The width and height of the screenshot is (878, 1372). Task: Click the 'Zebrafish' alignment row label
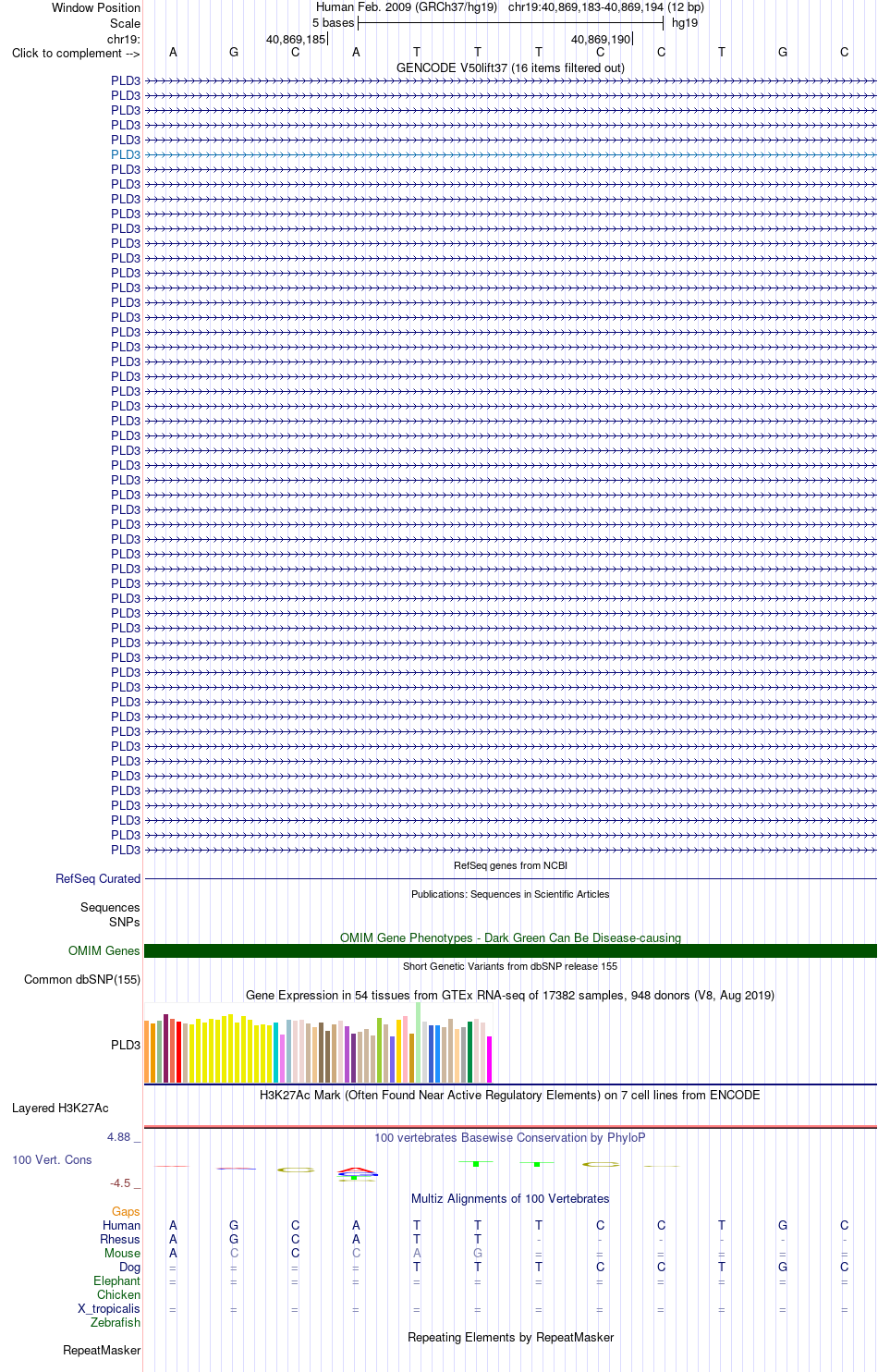[x=116, y=1323]
